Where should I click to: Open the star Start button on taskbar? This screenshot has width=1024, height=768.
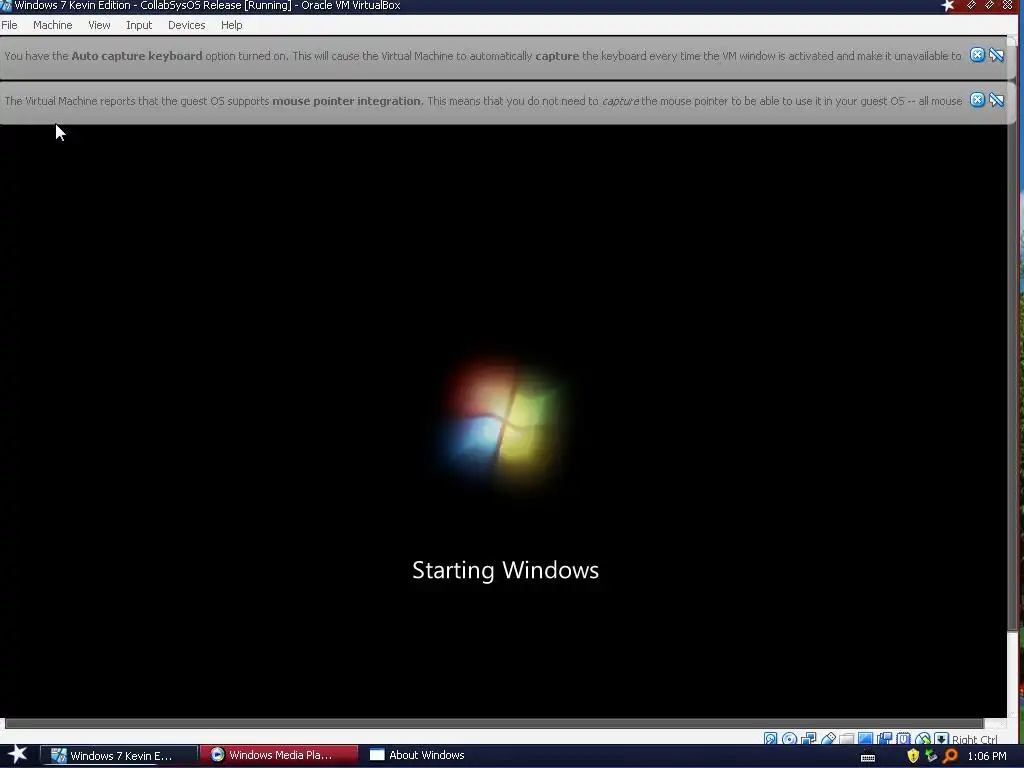coord(18,755)
